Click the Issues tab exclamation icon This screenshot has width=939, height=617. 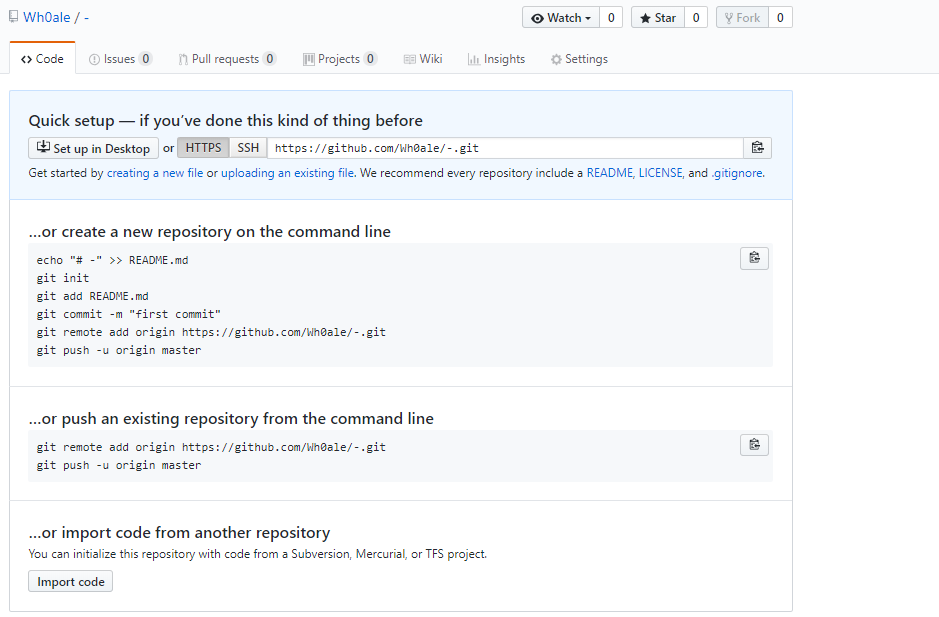94,59
